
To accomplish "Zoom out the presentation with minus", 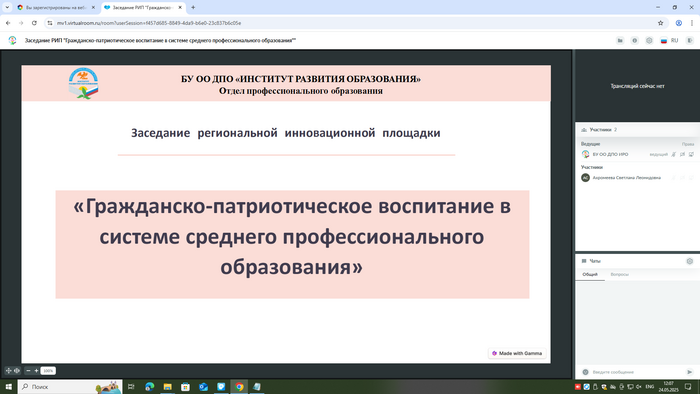I will (29, 370).
